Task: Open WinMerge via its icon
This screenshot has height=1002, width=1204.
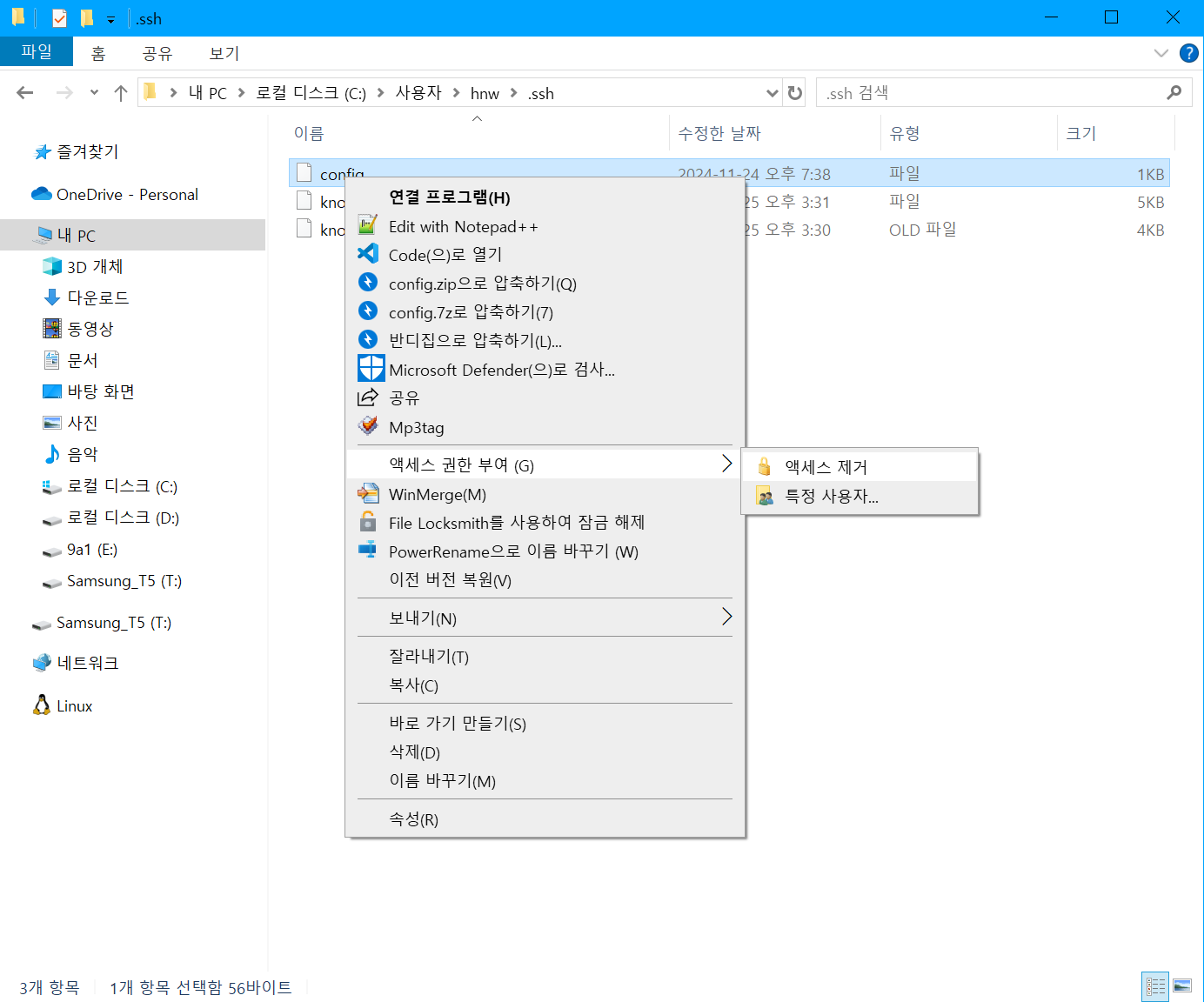Action: point(368,494)
